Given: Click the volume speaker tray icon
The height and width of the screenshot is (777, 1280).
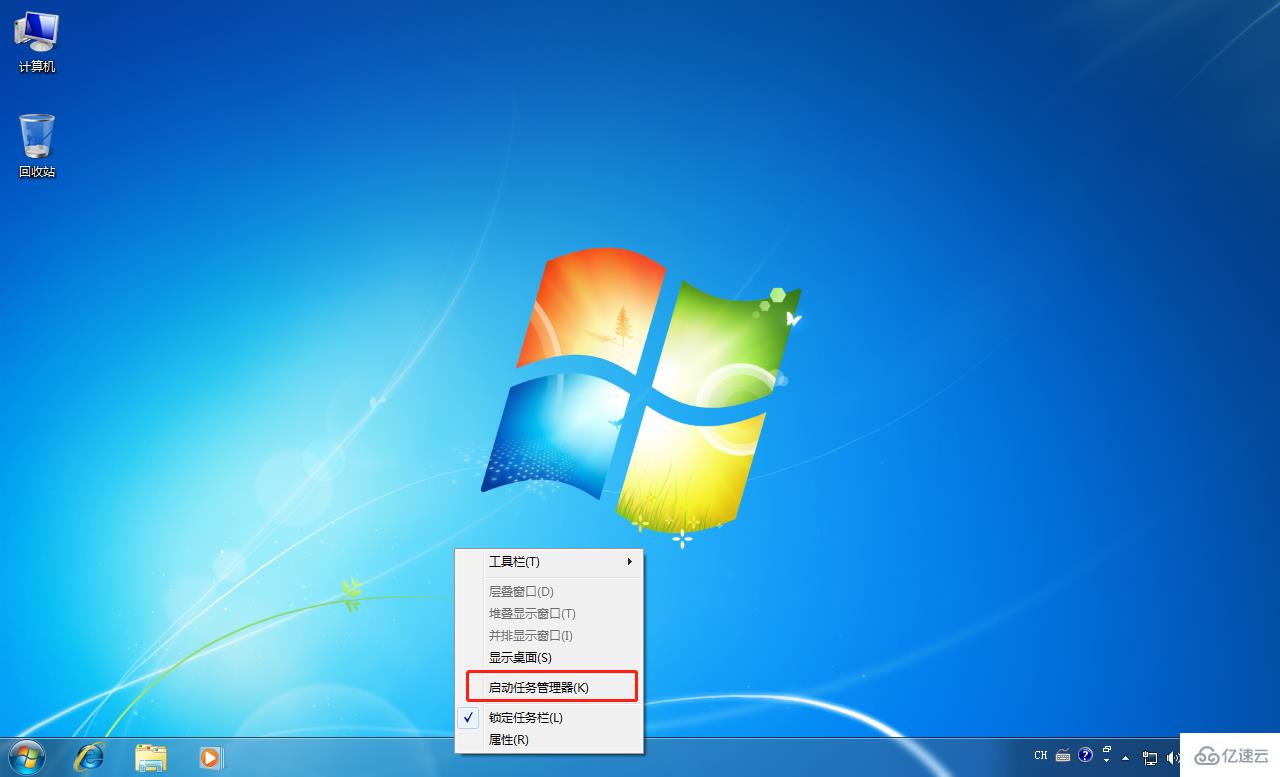Looking at the screenshot, I should point(1172,758).
